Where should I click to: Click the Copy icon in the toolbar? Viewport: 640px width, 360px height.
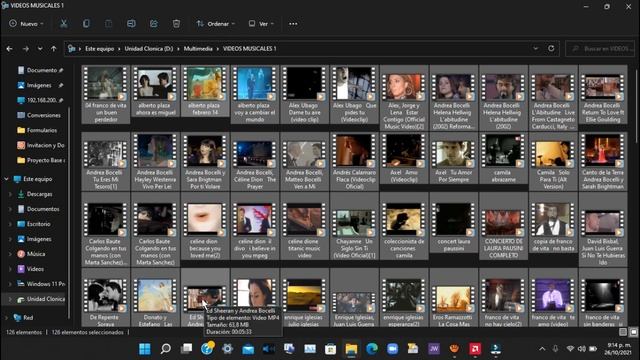pyautogui.click(x=86, y=24)
